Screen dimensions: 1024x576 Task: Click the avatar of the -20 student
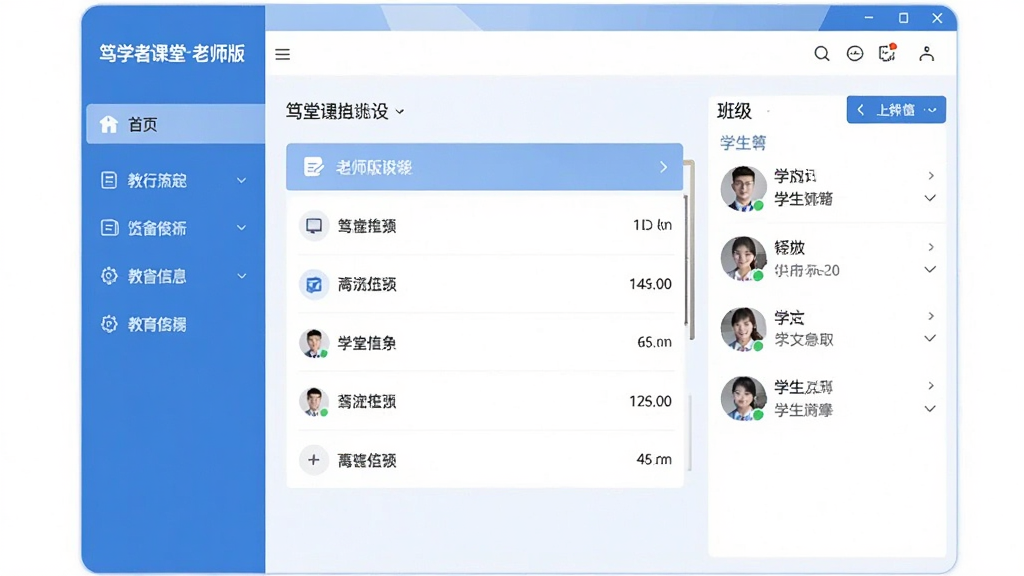coord(743,259)
